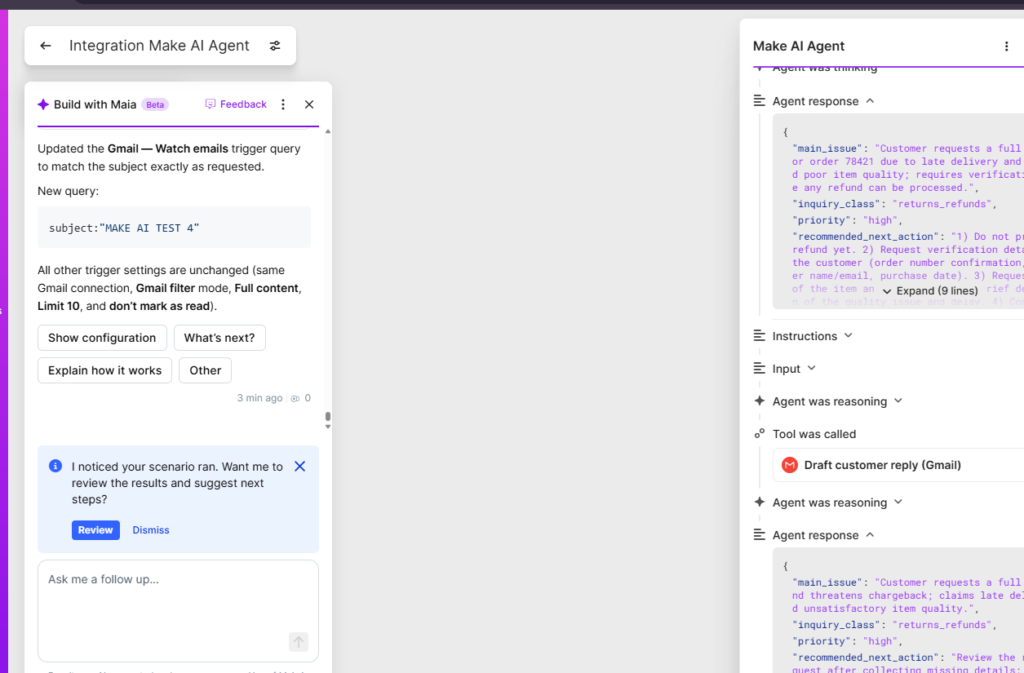Click the Tool was called label
1024x673 pixels.
pyautogui.click(x=814, y=434)
